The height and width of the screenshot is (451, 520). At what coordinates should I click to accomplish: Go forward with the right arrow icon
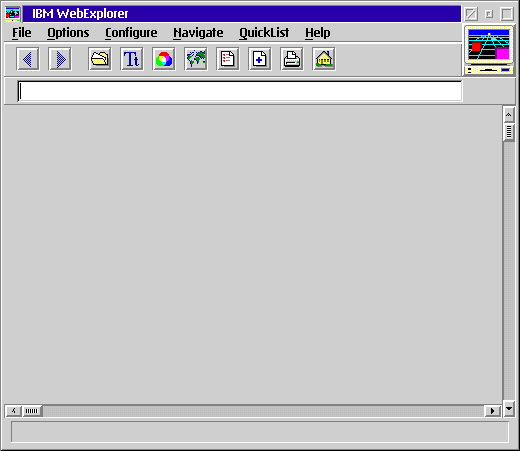click(x=60, y=59)
